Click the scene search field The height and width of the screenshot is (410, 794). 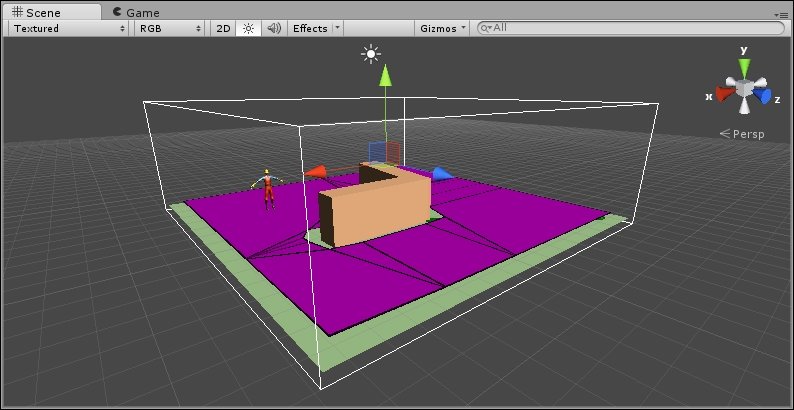click(x=630, y=28)
